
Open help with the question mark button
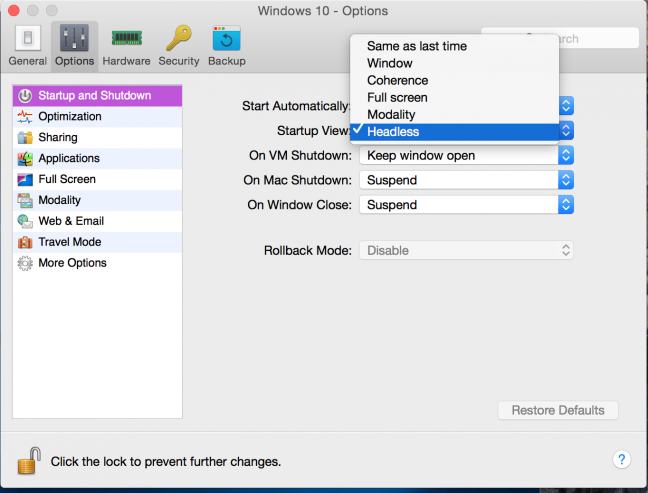coord(621,459)
